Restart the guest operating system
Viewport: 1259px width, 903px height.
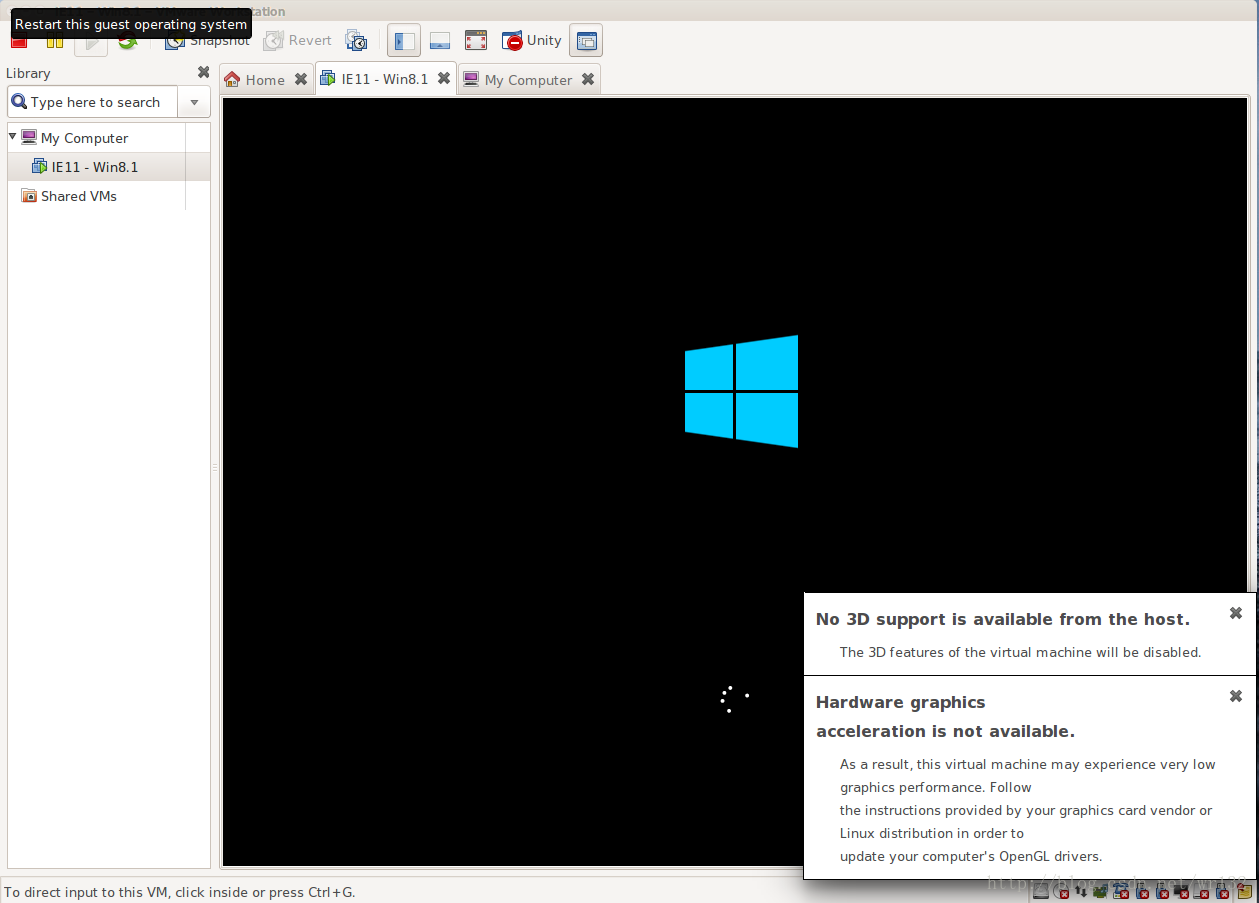pyautogui.click(x=128, y=40)
